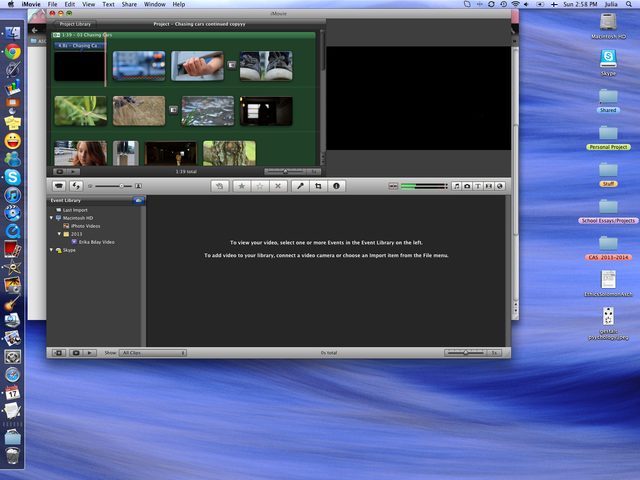Toggle audio skimming button

pos(393,186)
